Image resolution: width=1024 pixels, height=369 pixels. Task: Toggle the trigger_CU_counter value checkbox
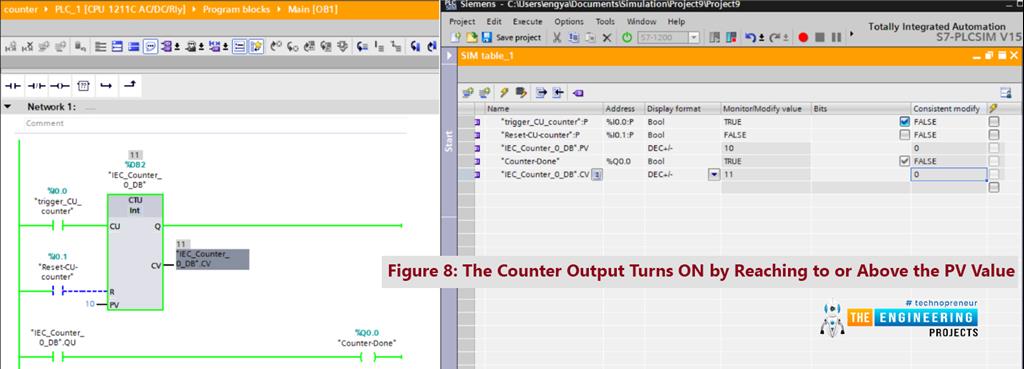click(x=904, y=121)
